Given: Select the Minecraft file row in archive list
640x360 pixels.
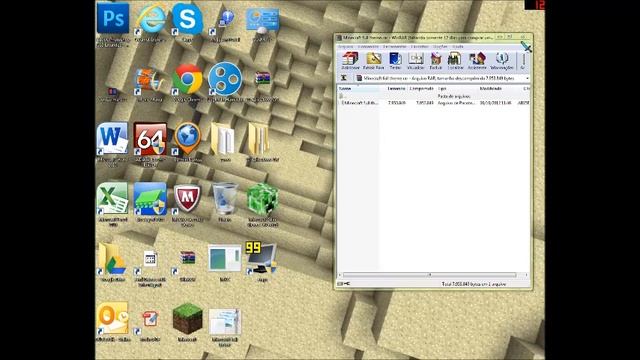Looking at the screenshot, I should (x=434, y=103).
